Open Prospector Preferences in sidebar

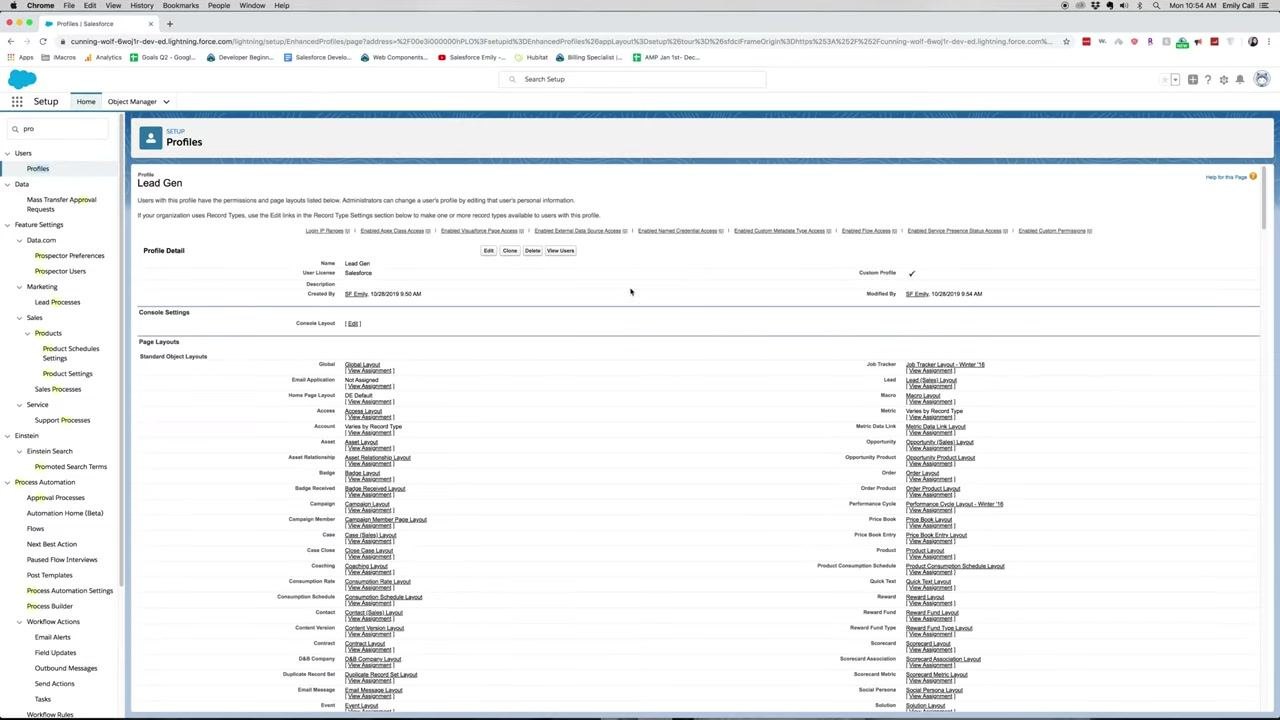pyautogui.click(x=69, y=256)
